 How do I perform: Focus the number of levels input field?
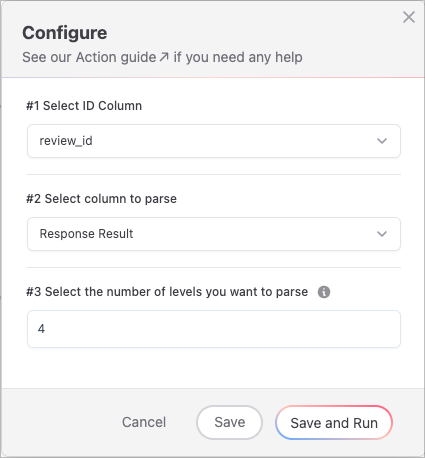pyautogui.click(x=214, y=329)
